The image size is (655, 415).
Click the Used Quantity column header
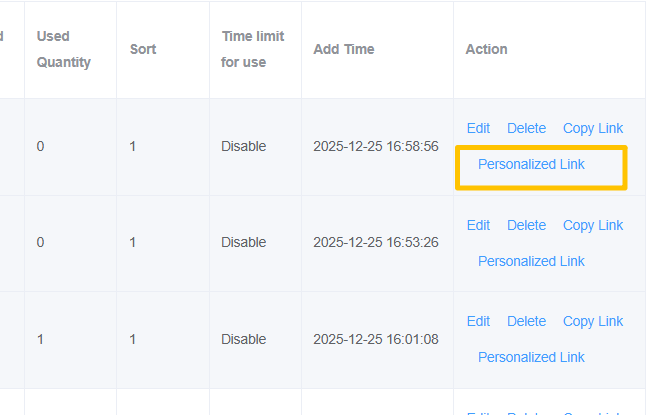pos(63,49)
